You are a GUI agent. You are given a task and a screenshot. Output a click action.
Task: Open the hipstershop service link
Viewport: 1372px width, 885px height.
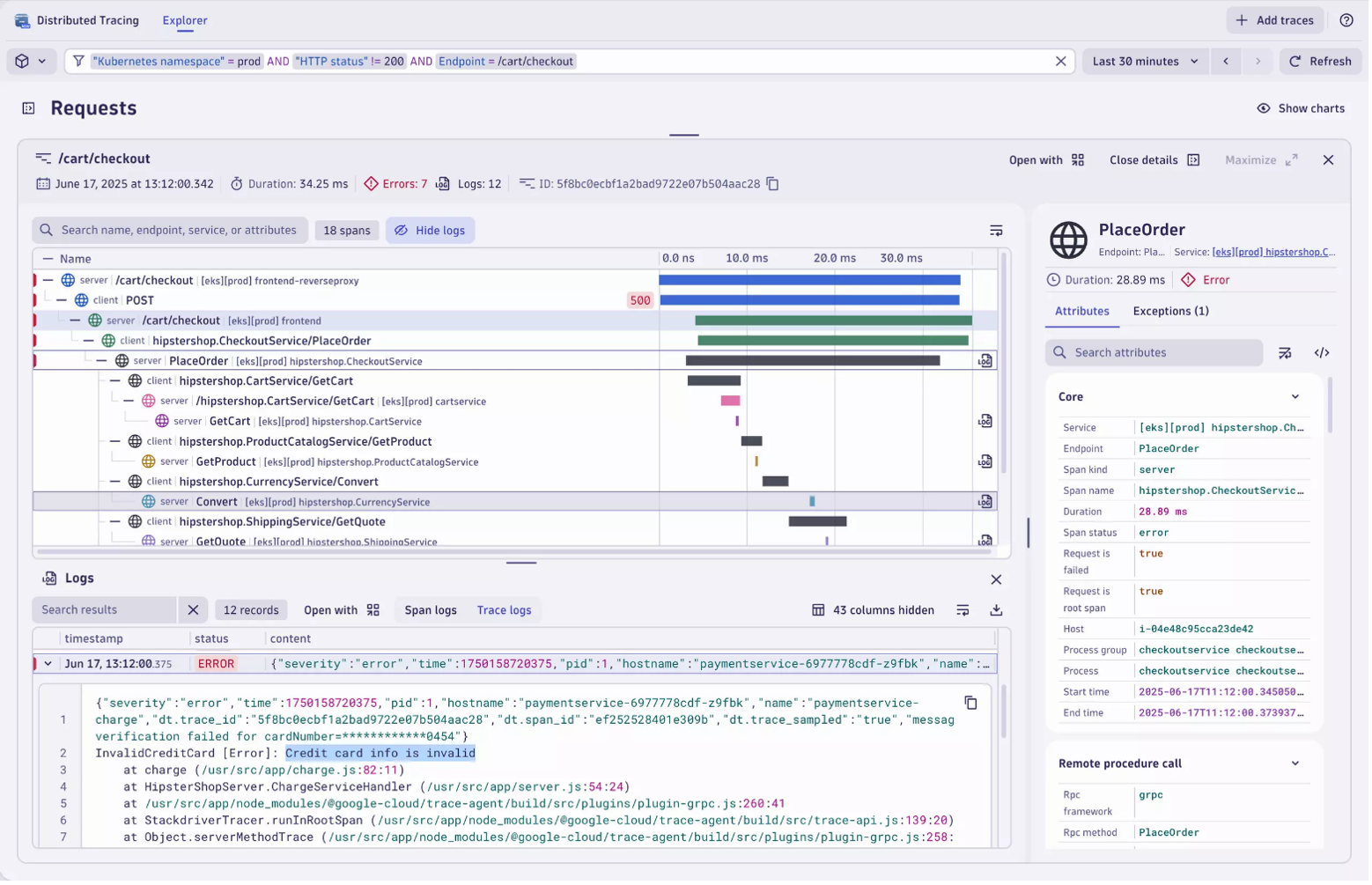tap(1277, 253)
